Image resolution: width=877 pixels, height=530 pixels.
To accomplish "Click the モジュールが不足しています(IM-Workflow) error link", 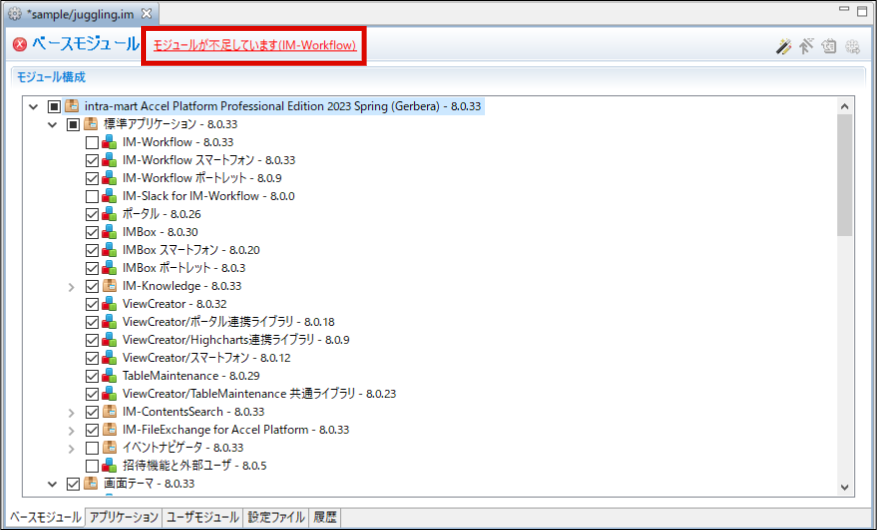I will (254, 45).
